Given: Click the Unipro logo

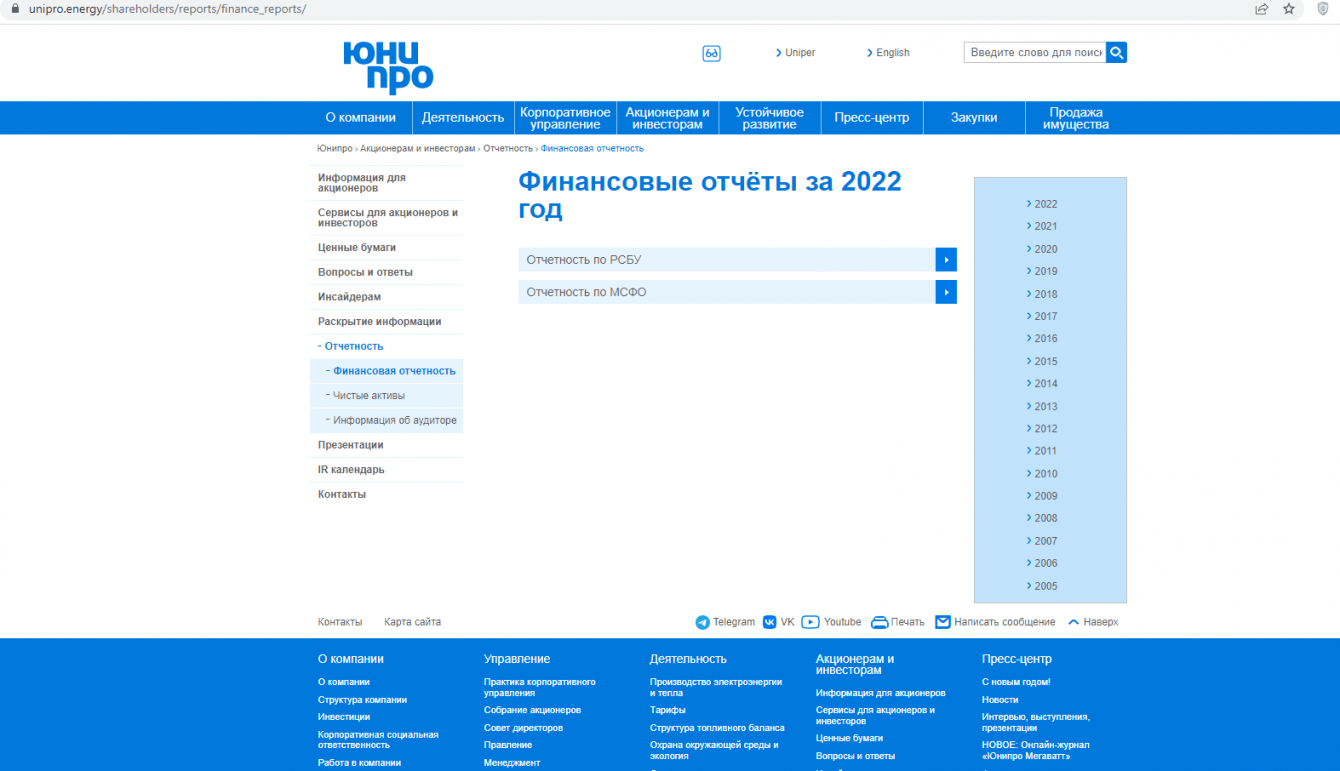Looking at the screenshot, I should 388,68.
